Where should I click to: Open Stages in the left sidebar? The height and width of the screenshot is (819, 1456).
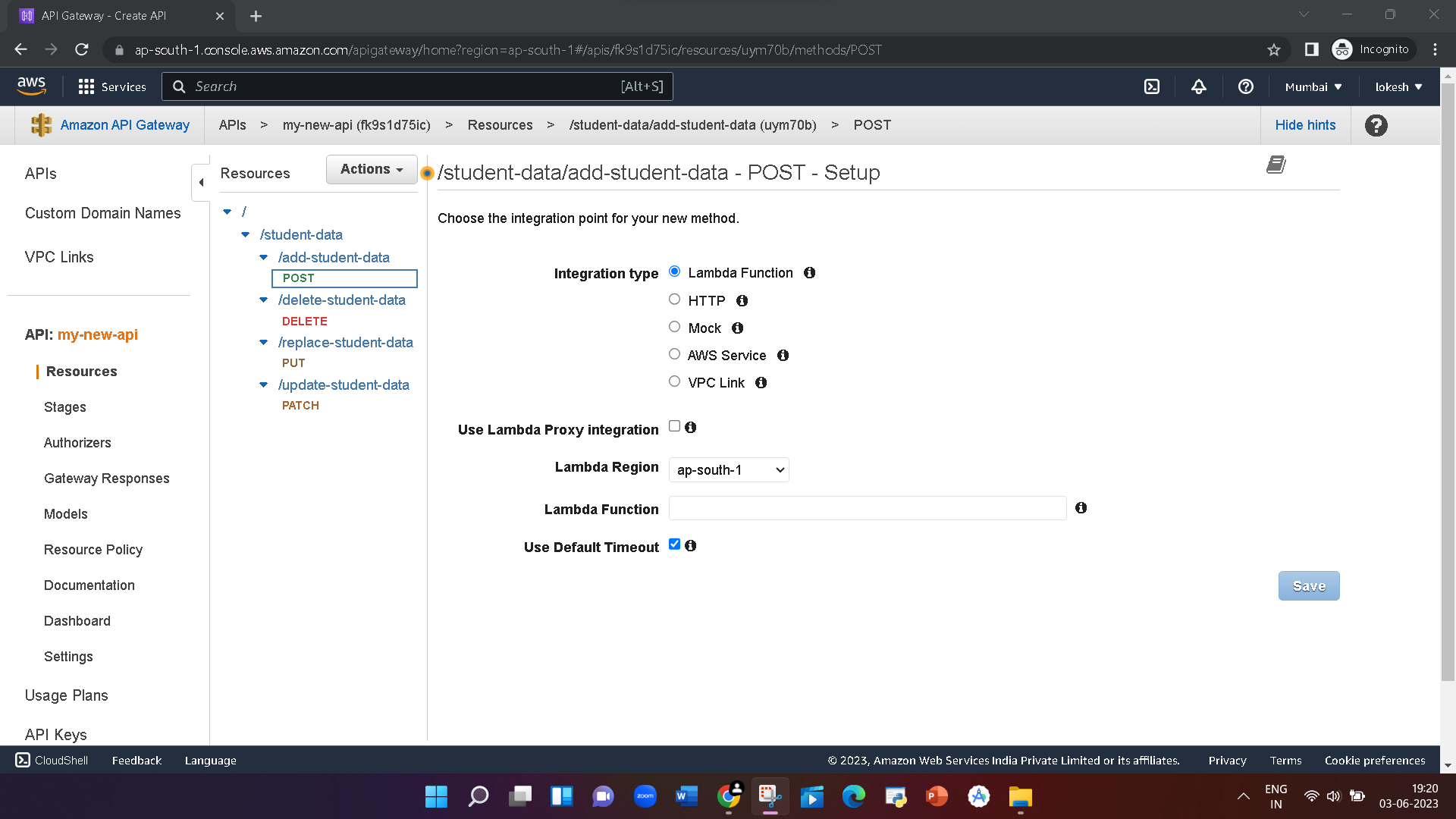tap(64, 407)
